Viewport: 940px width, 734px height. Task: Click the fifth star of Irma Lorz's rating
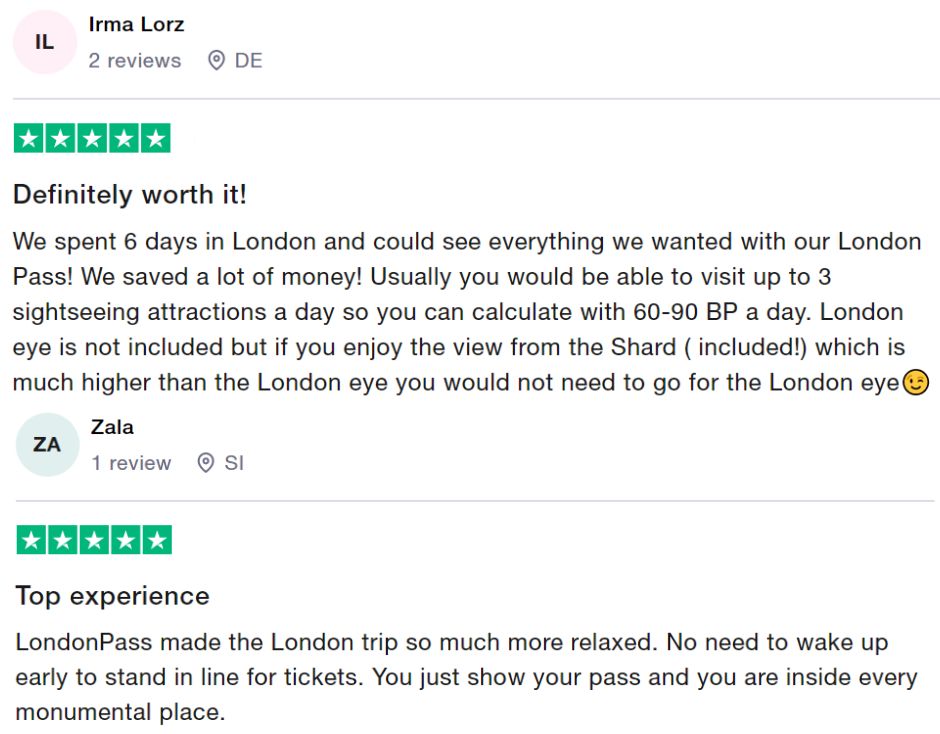(x=155, y=139)
